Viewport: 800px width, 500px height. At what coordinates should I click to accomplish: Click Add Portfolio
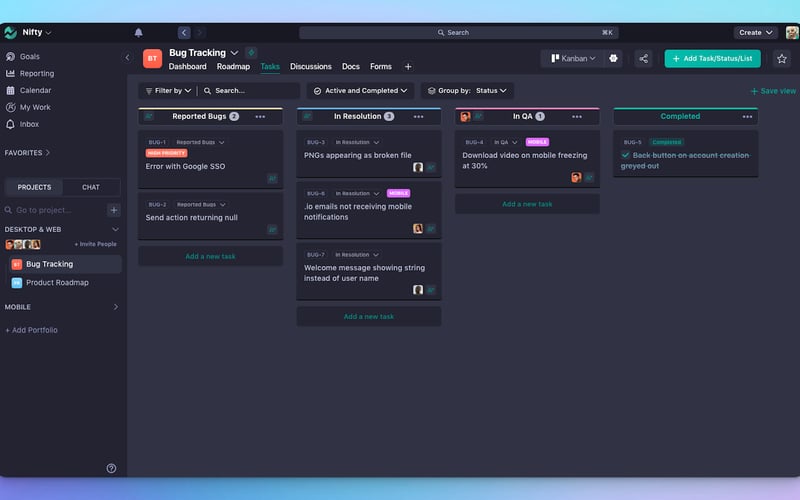point(31,330)
